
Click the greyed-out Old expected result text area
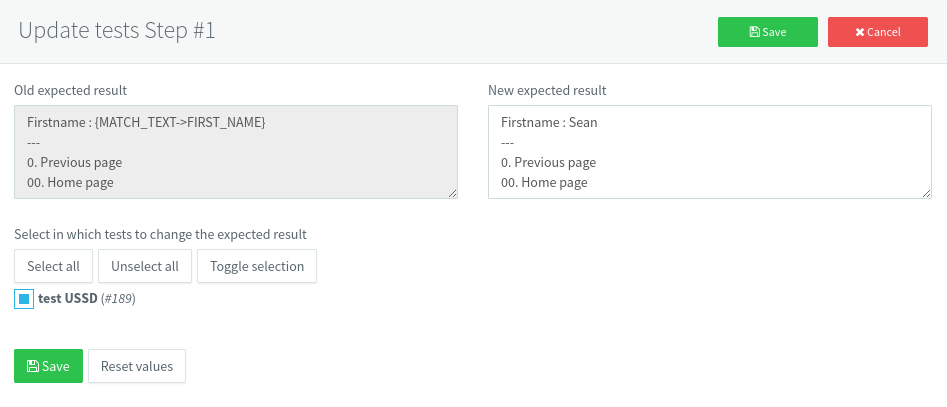(x=236, y=152)
